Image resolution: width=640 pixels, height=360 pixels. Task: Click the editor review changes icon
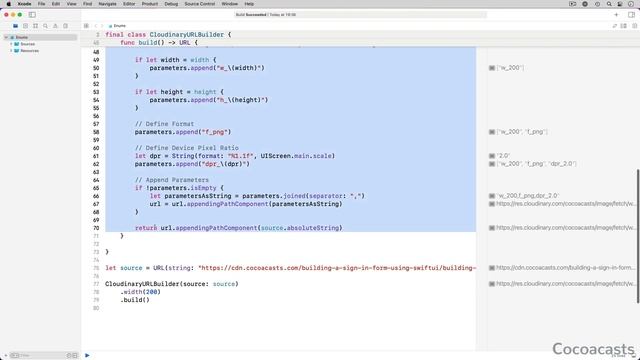click(x=615, y=26)
